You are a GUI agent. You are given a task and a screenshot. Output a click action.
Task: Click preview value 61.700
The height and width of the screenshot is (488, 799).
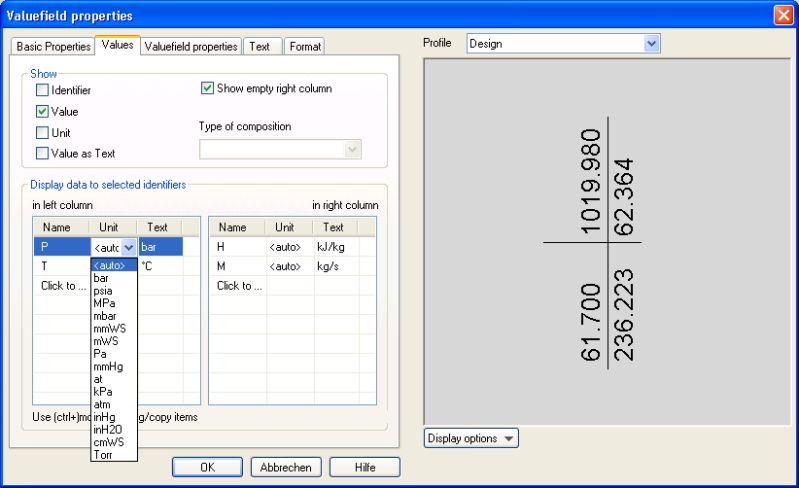coord(591,322)
